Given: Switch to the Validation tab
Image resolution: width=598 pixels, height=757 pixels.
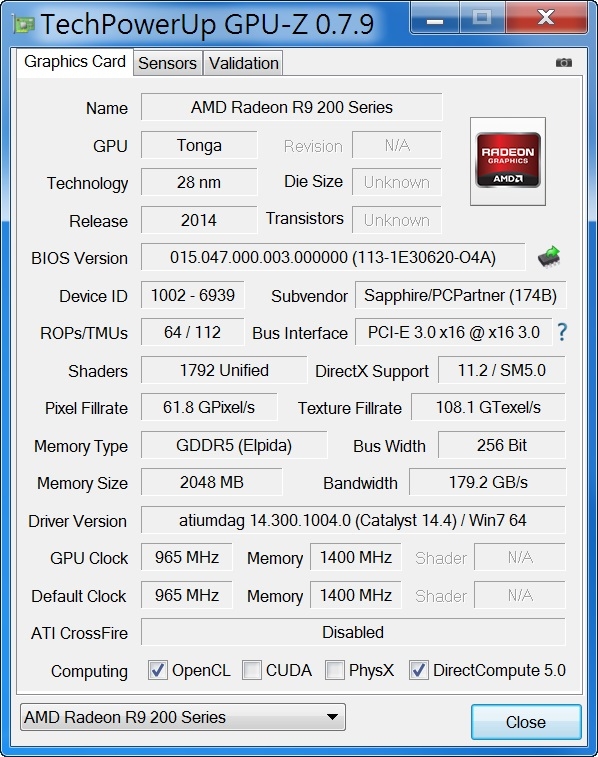Looking at the screenshot, I should [x=243, y=63].
